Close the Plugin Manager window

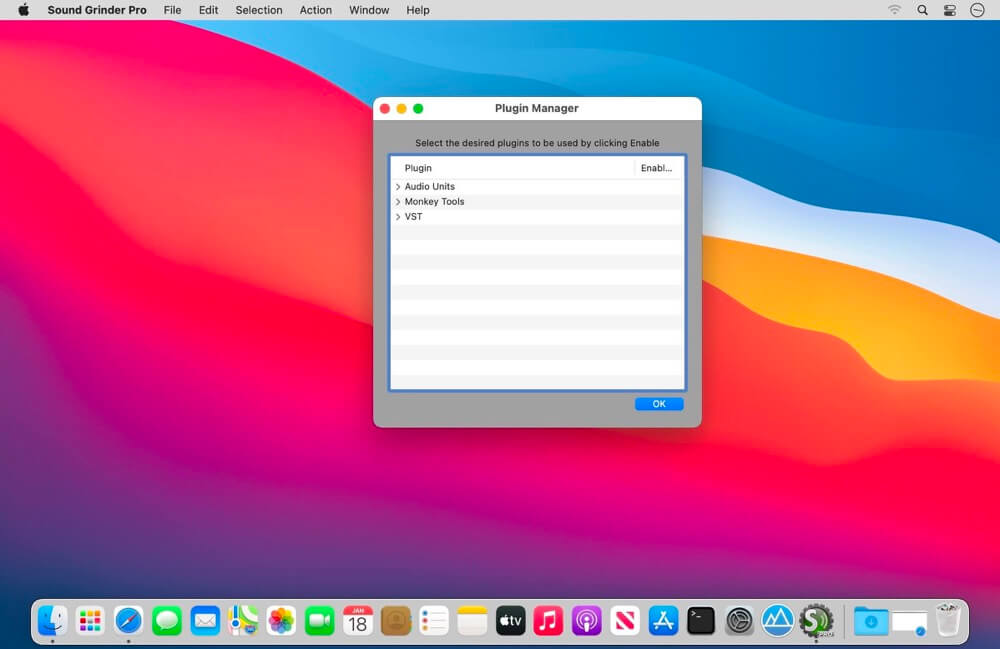pyautogui.click(x=385, y=108)
